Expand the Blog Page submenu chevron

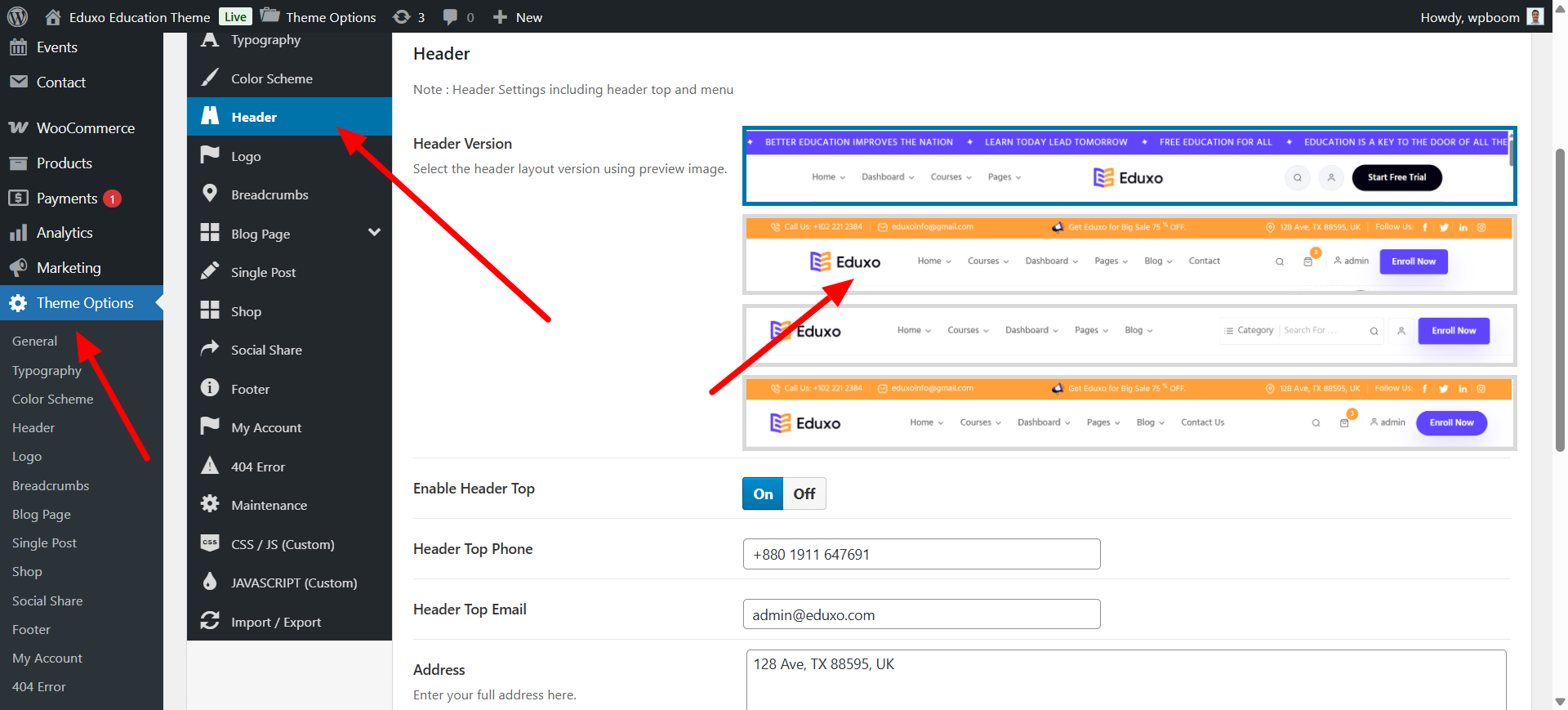click(x=374, y=233)
